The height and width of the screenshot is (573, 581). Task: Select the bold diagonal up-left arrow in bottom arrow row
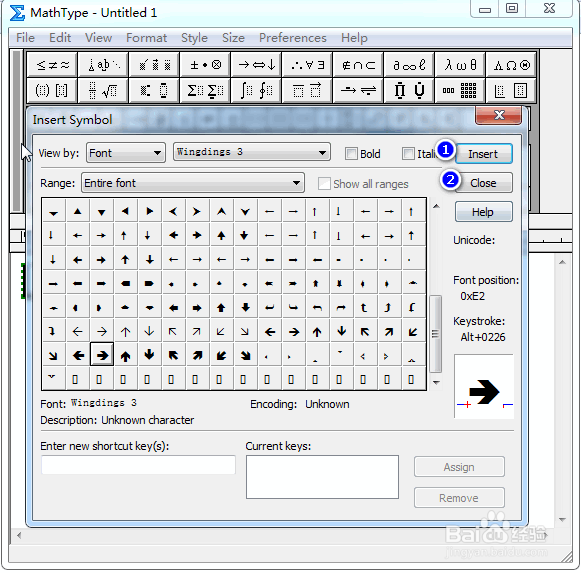click(x=173, y=355)
